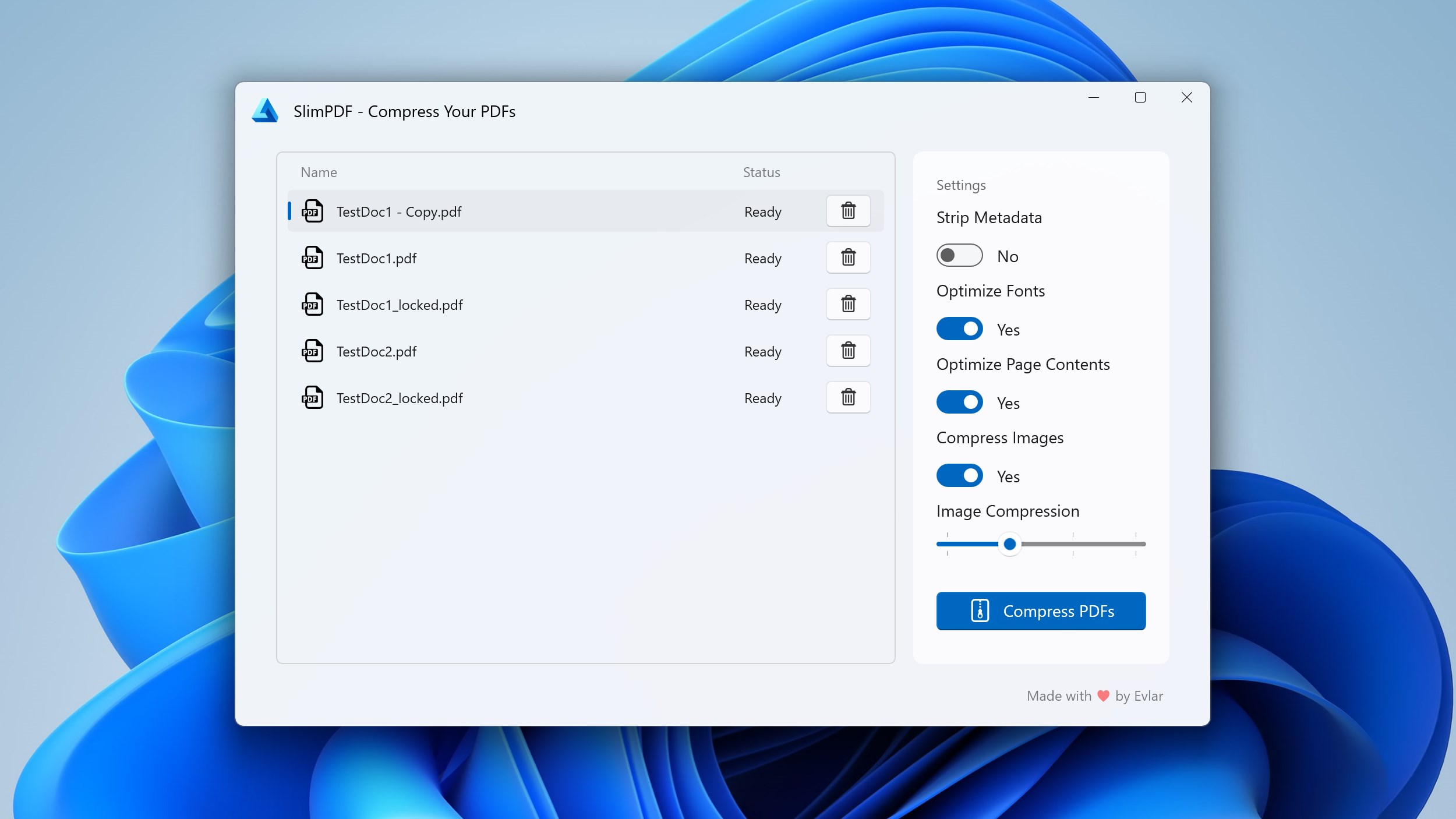Click the PDF icon next to TestDoc2_locked.pdf
Image resolution: width=1456 pixels, height=819 pixels.
point(312,398)
